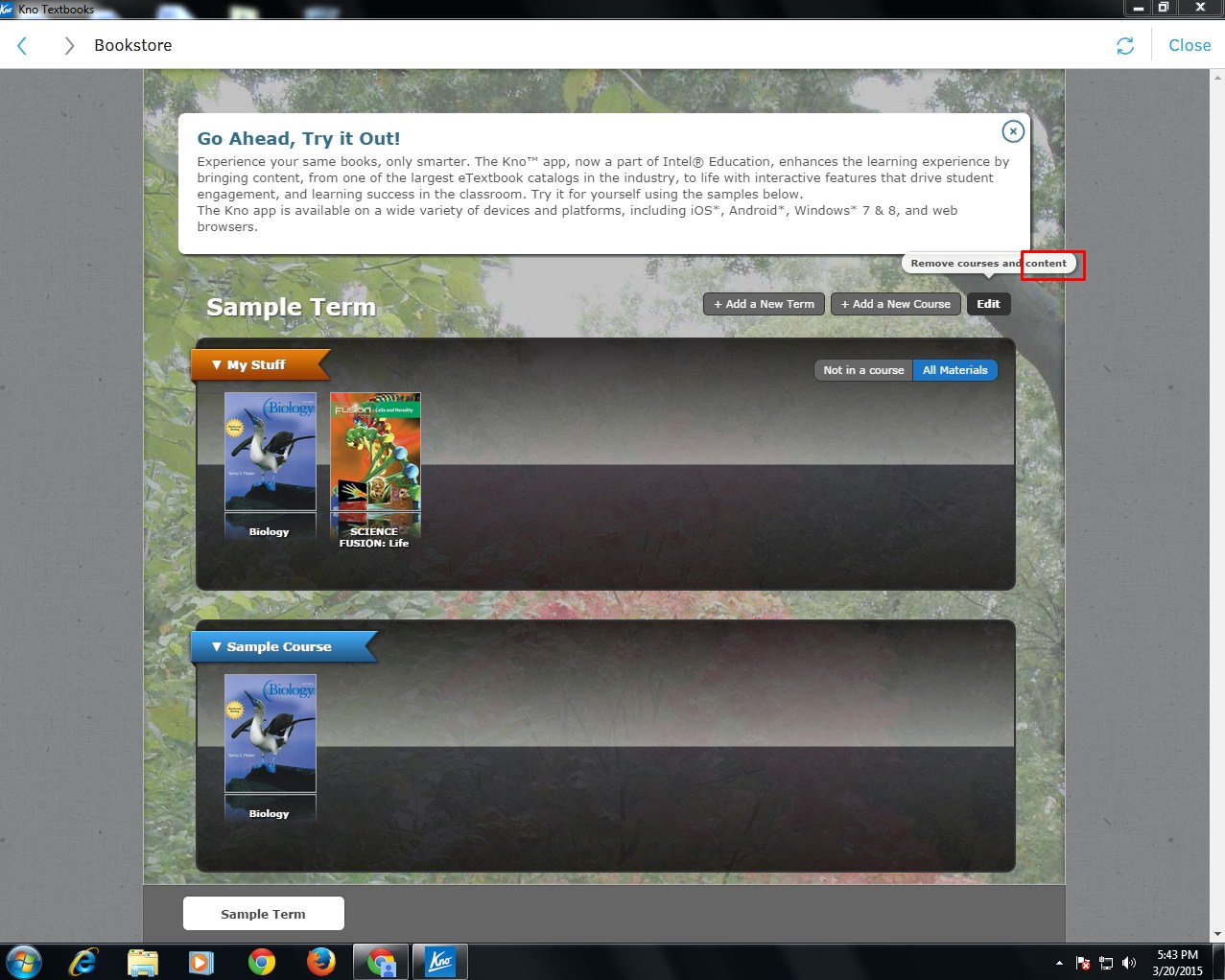This screenshot has width=1225, height=980.
Task: Dismiss the 'Go Ahead, Try it Out!' banner
Action: coord(1013,131)
